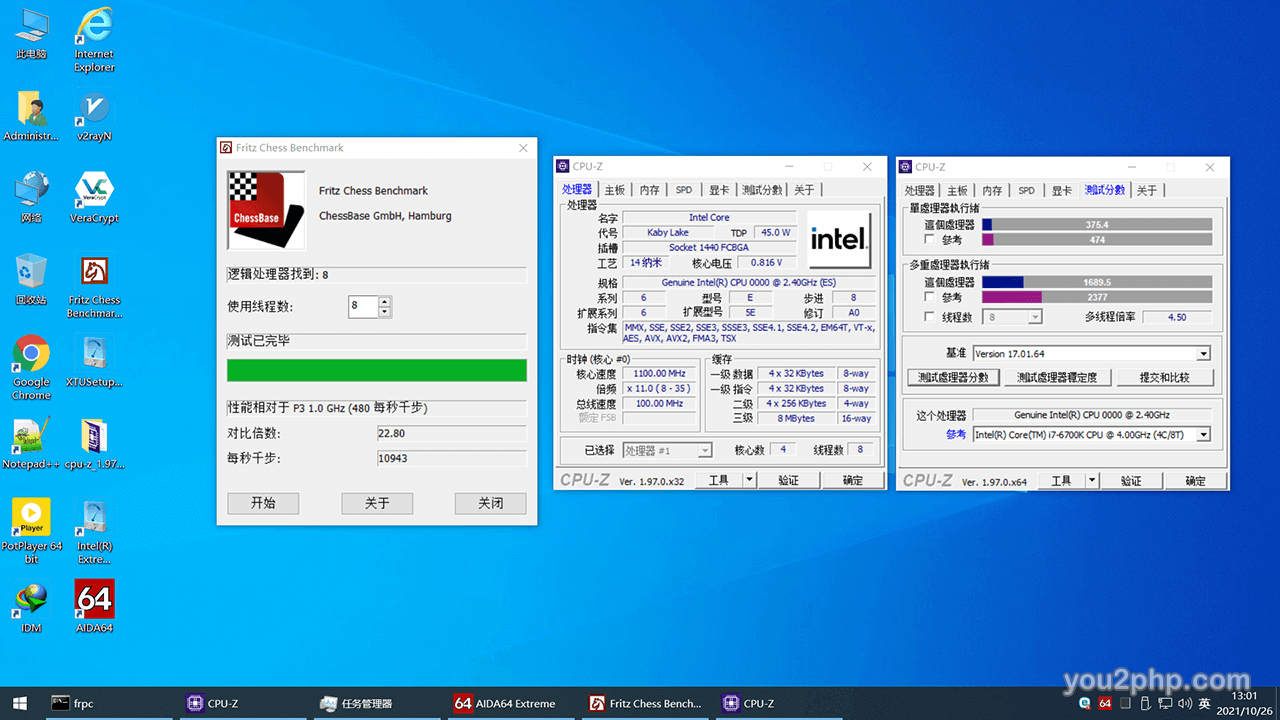Select the v2rayN desktop shortcut
1280x720 pixels.
tap(94, 116)
